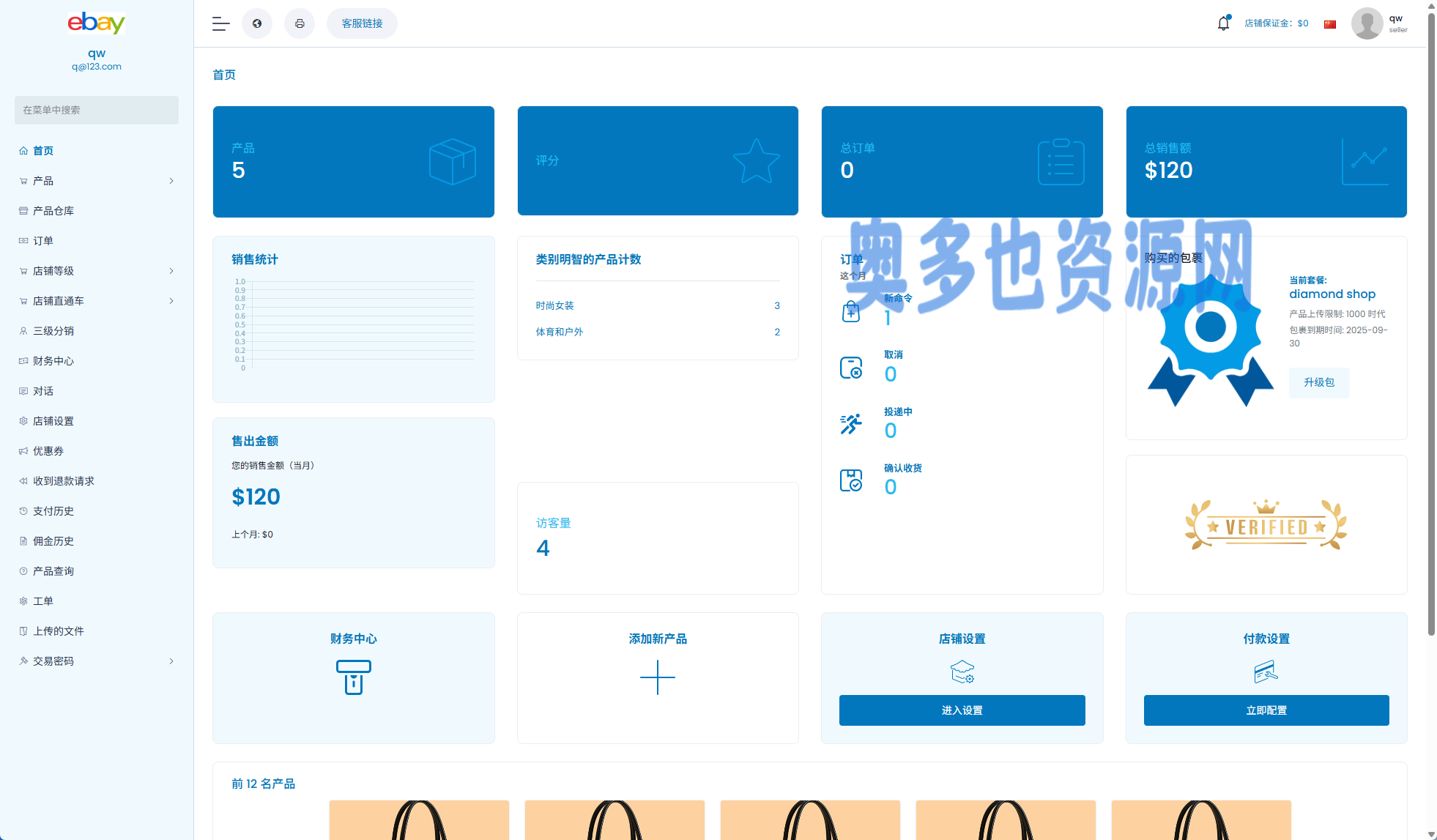
Task: Open the notification bell
Action: 1223,23
